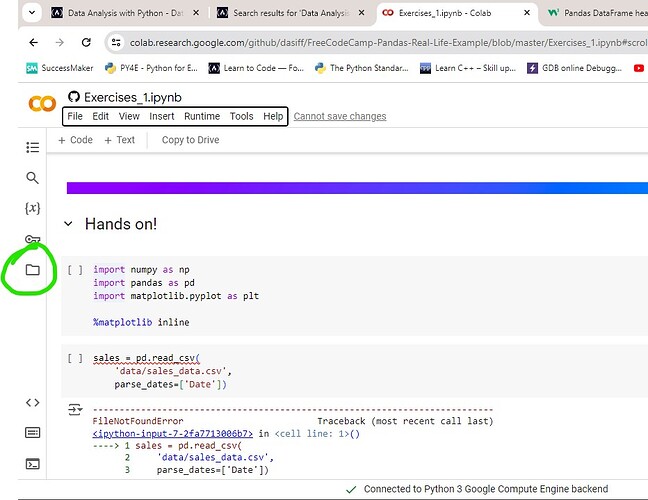Click the Colab logo
Image resolution: width=648 pixels, height=500 pixels.
pyautogui.click(x=42, y=103)
